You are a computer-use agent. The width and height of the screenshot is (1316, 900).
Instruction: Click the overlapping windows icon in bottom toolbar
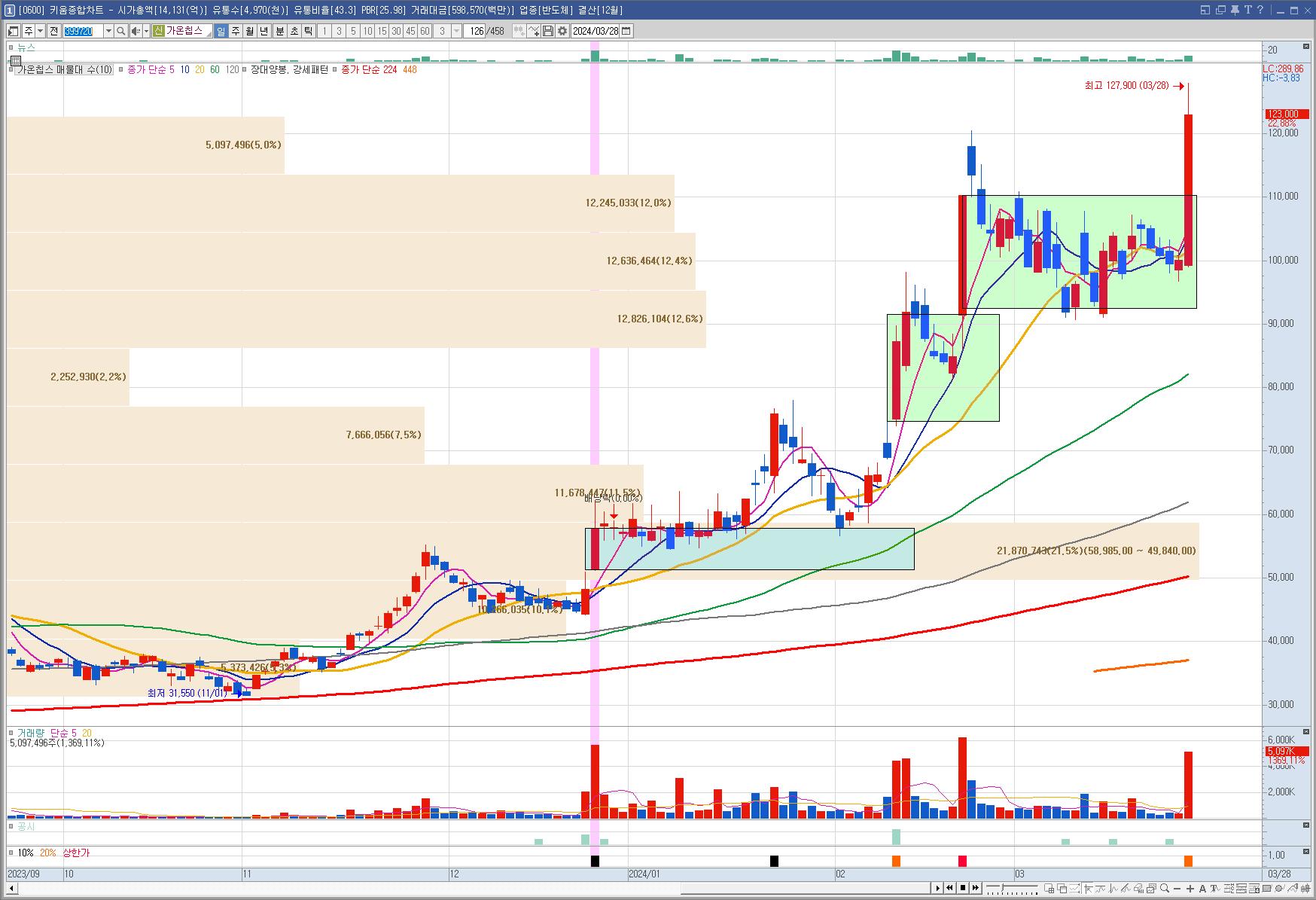1062,889
